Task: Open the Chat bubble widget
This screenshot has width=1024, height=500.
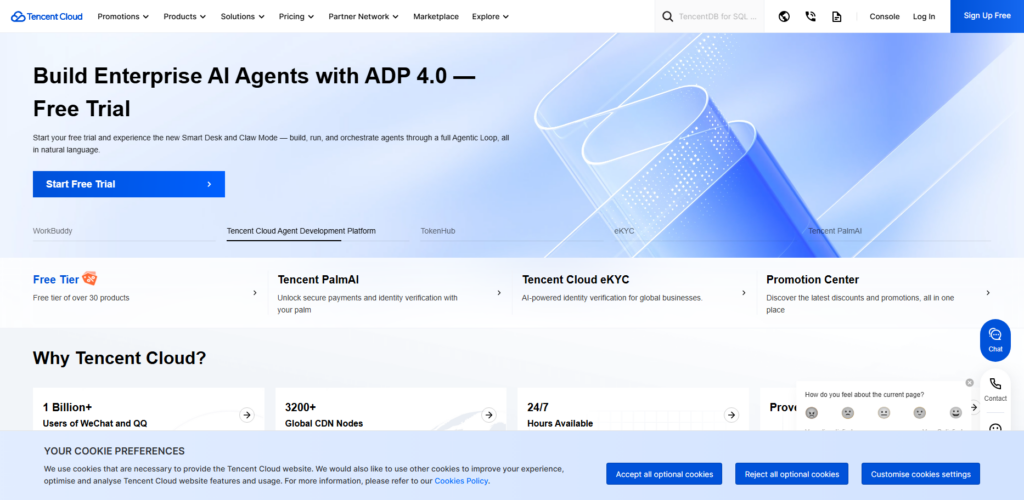Action: point(995,340)
